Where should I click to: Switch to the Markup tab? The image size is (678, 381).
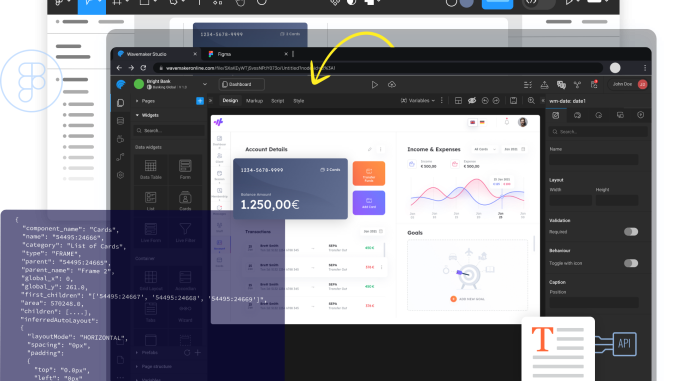(x=254, y=101)
